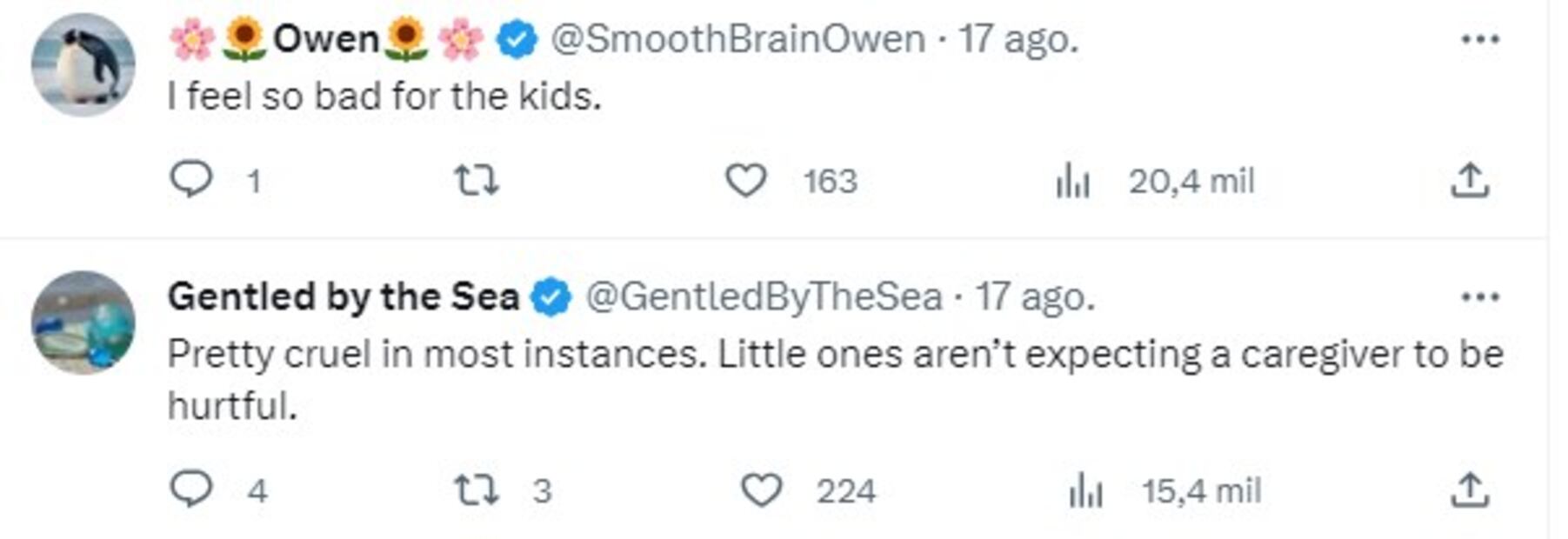
Task: View analytics showing 15,4 mil views
Action: point(1085,491)
